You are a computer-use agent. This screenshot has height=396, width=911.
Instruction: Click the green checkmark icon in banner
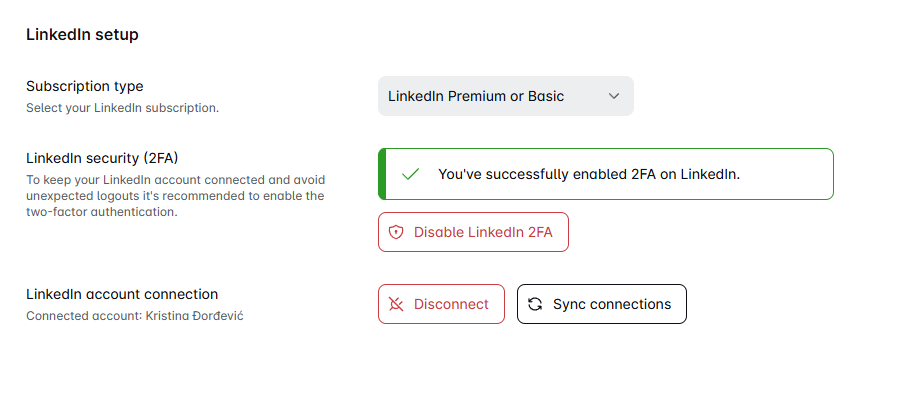410,174
